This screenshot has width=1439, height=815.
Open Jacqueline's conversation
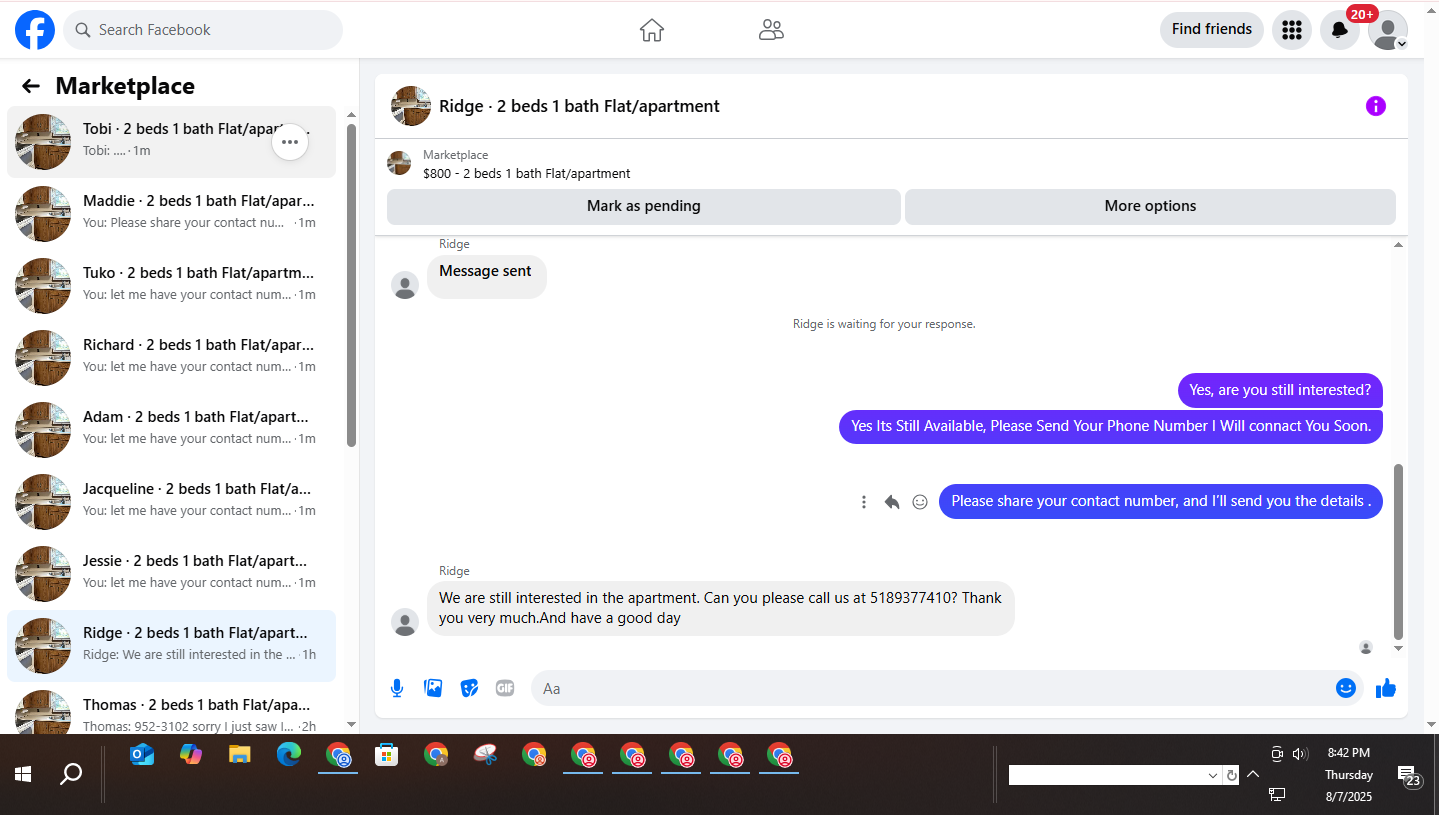(171, 502)
